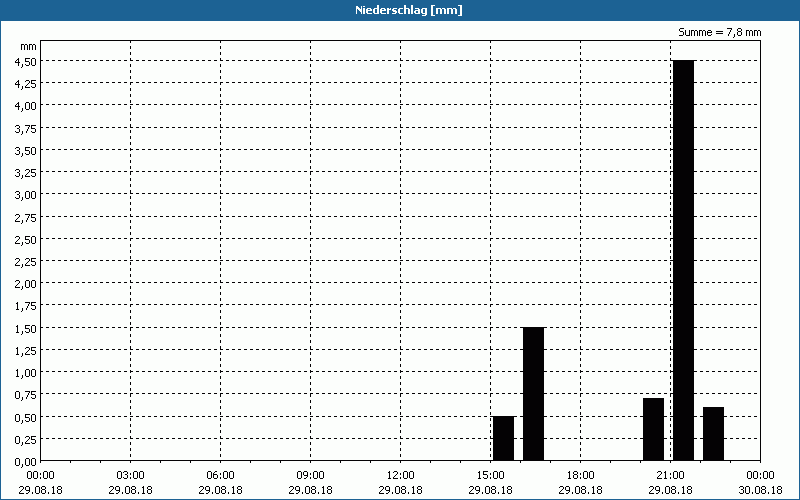Click the last bar after 22:00
Image resolution: width=800 pixels, height=500 pixels.
(x=713, y=434)
